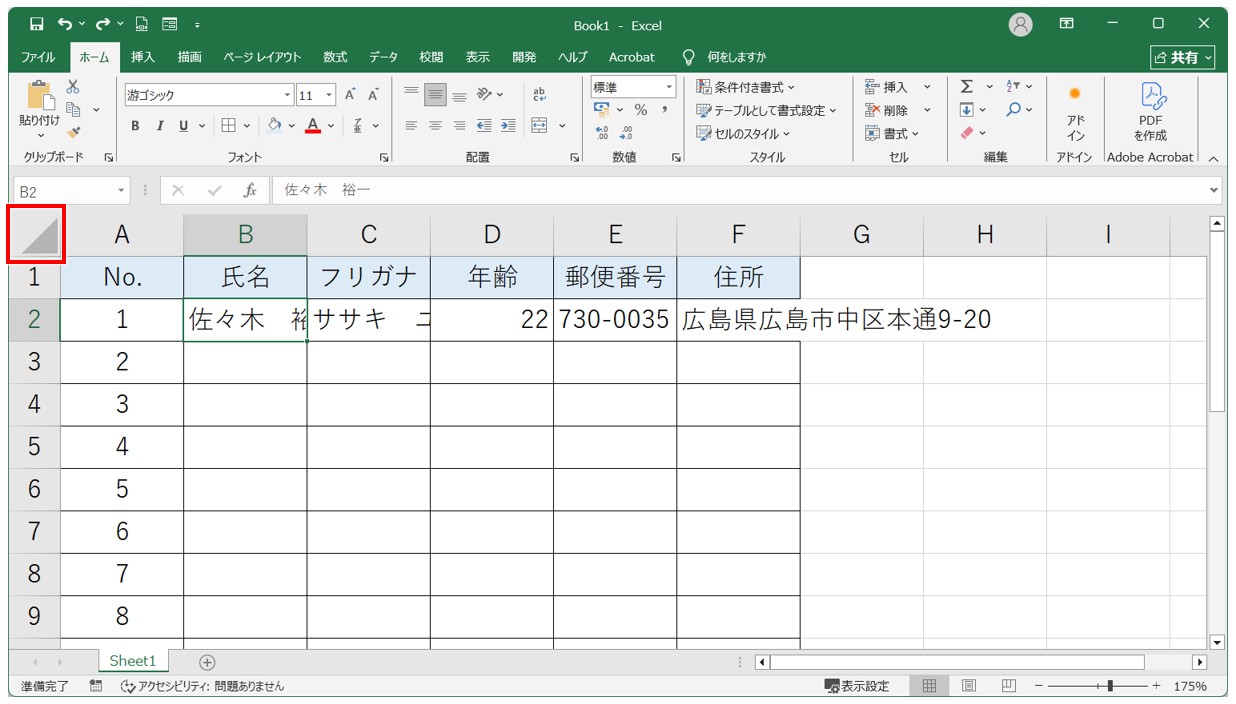Activate the format painter brush
The height and width of the screenshot is (704, 1236).
(73, 131)
